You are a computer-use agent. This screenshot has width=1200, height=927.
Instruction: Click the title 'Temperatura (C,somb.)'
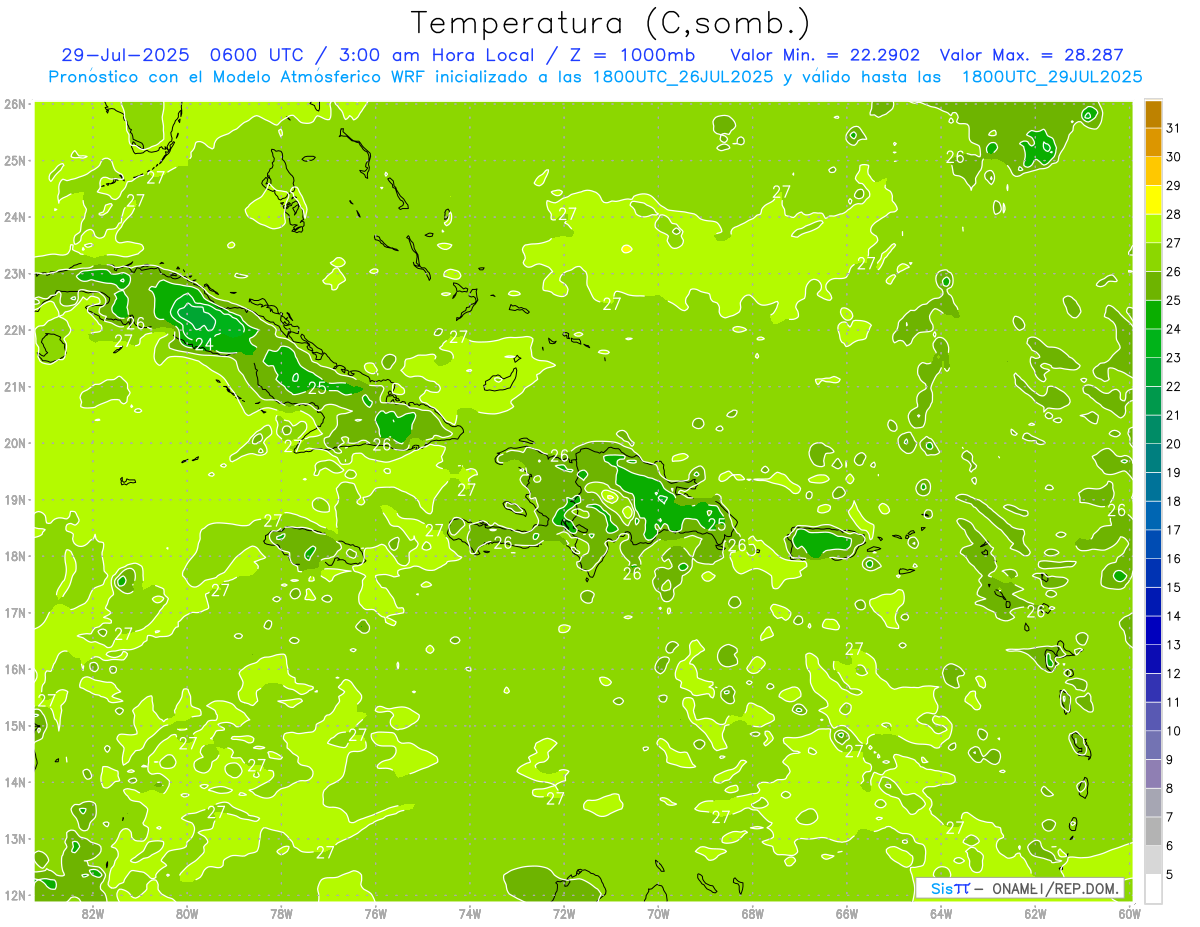tap(612, 23)
